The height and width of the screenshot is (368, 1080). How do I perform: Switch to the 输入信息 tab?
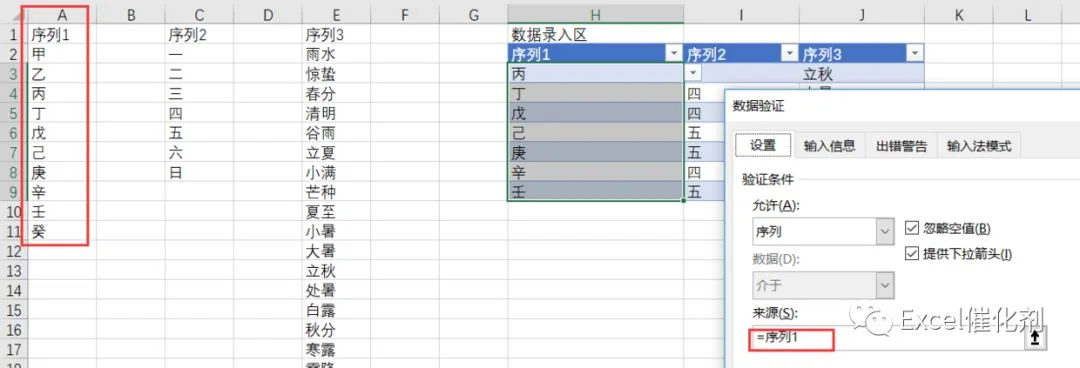click(x=829, y=145)
